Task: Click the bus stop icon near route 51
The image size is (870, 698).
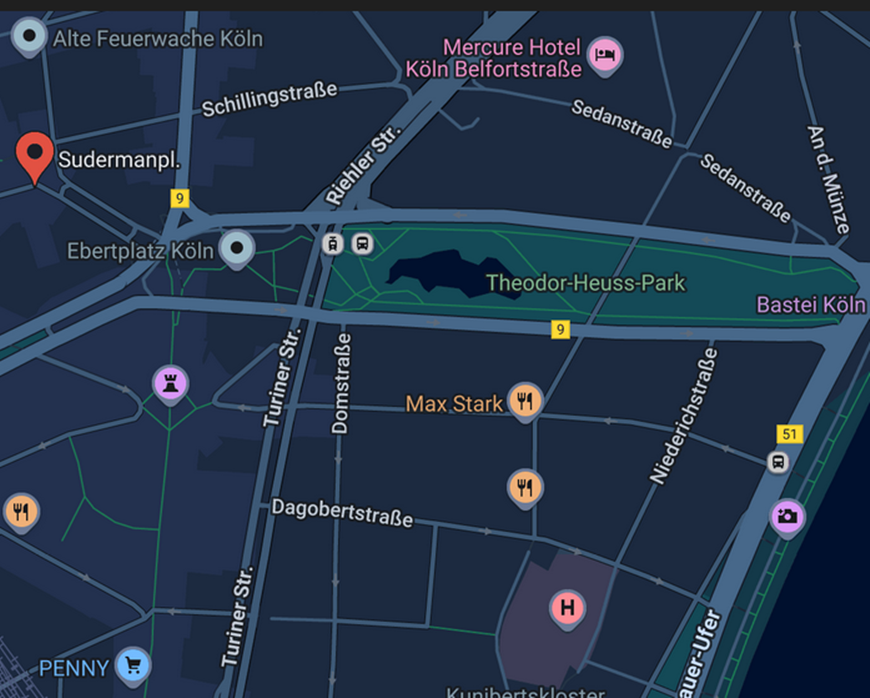Action: [778, 462]
